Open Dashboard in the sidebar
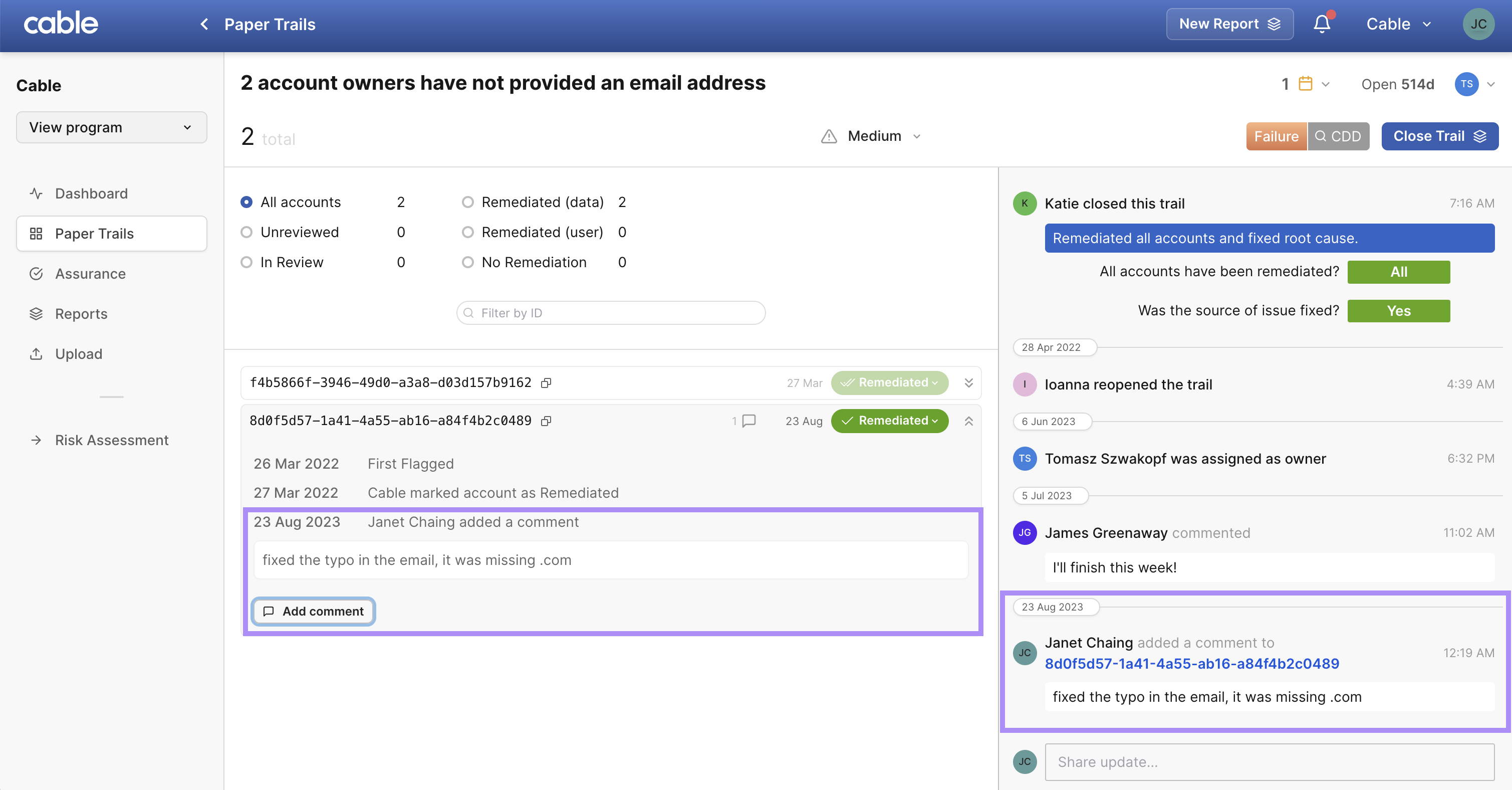The image size is (1512, 790). (91, 193)
